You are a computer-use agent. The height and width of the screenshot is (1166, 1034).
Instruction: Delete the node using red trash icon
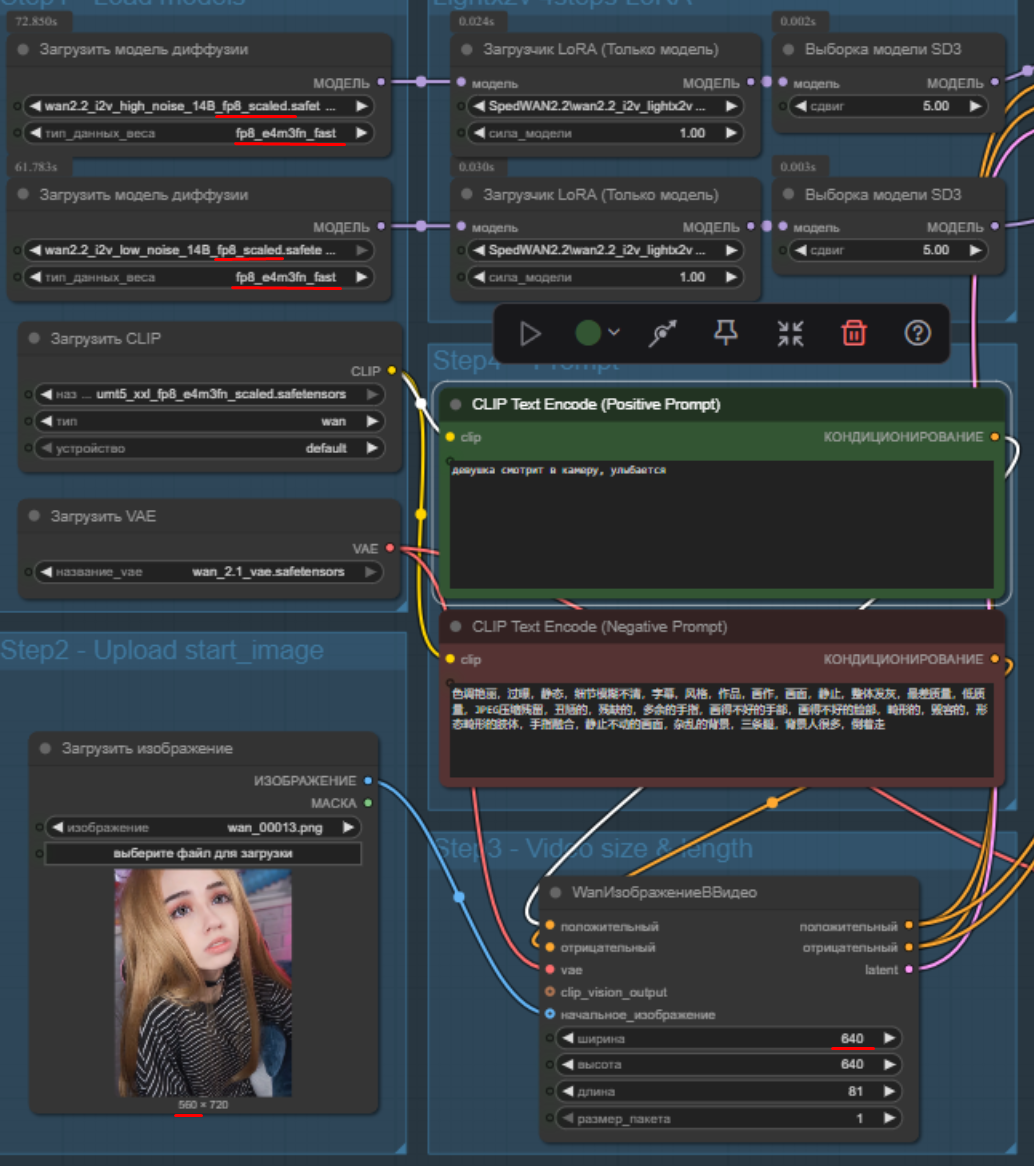pyautogui.click(x=854, y=332)
